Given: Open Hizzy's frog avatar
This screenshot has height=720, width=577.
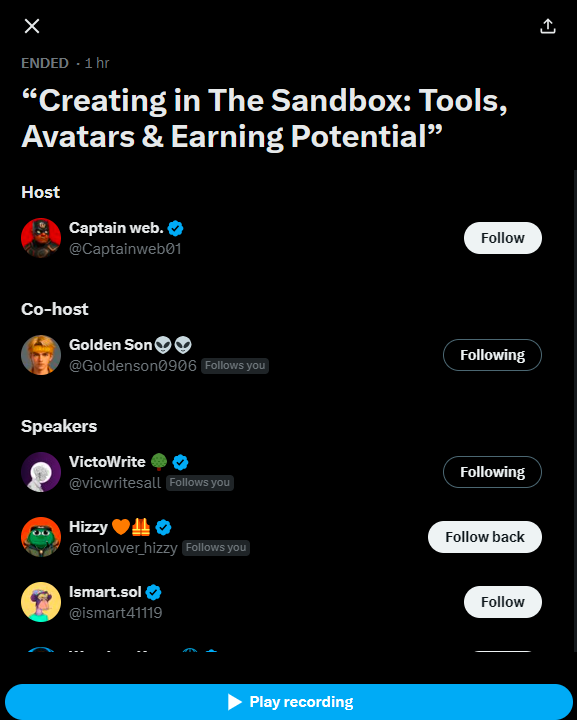Looking at the screenshot, I should coord(41,537).
